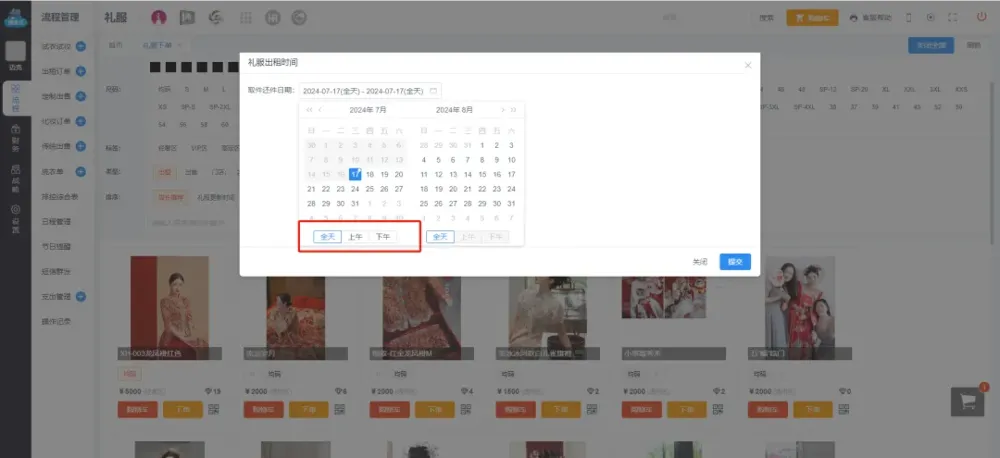Close the 礼服出租时间 dialog with X

(x=748, y=65)
